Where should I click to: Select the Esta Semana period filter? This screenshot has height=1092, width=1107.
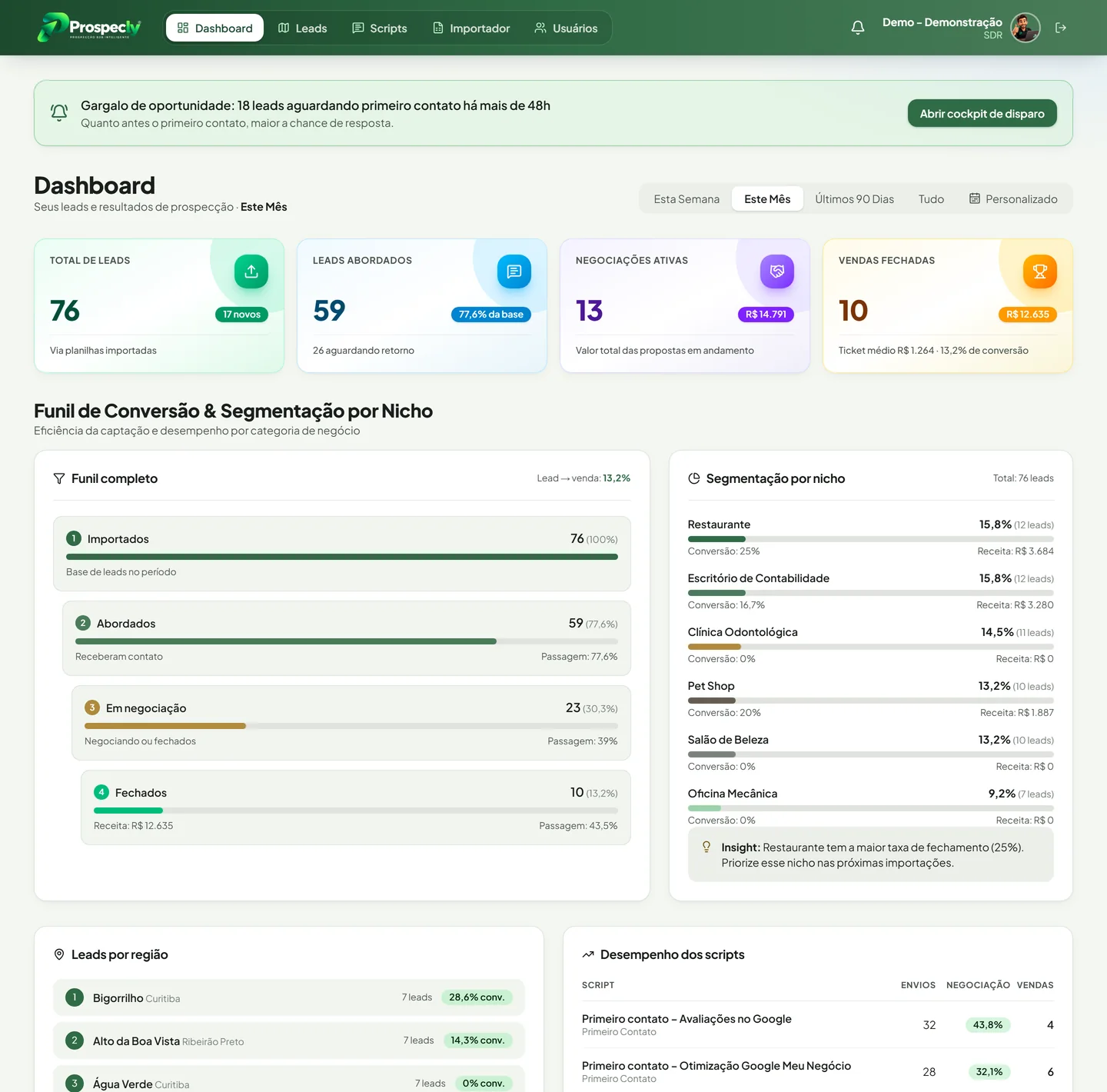[686, 199]
